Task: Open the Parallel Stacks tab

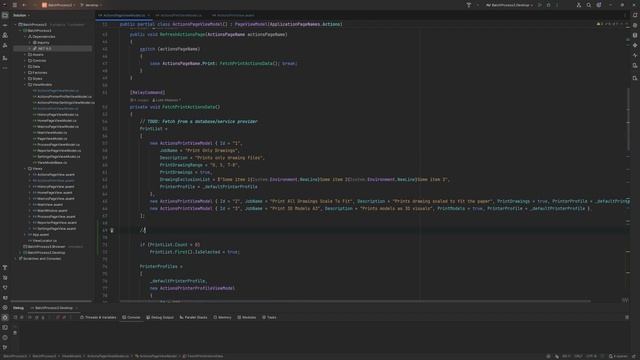Action: tap(193, 317)
